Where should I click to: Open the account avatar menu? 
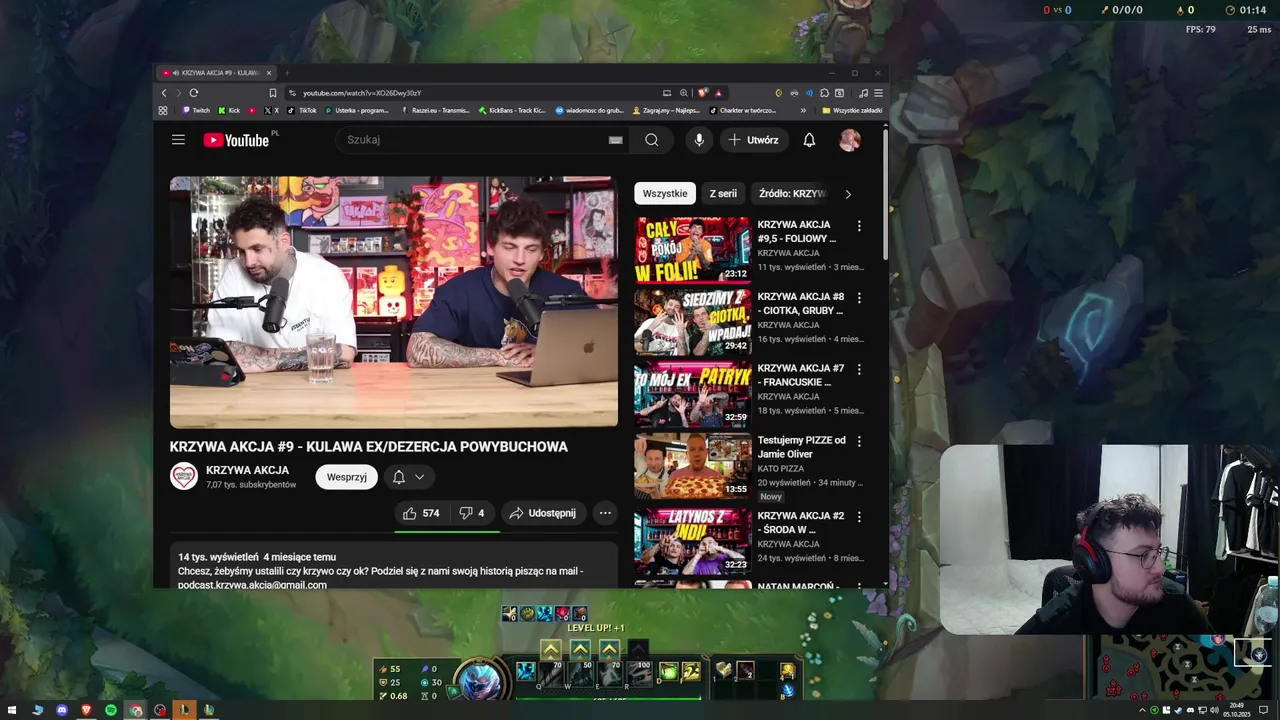pyautogui.click(x=850, y=140)
